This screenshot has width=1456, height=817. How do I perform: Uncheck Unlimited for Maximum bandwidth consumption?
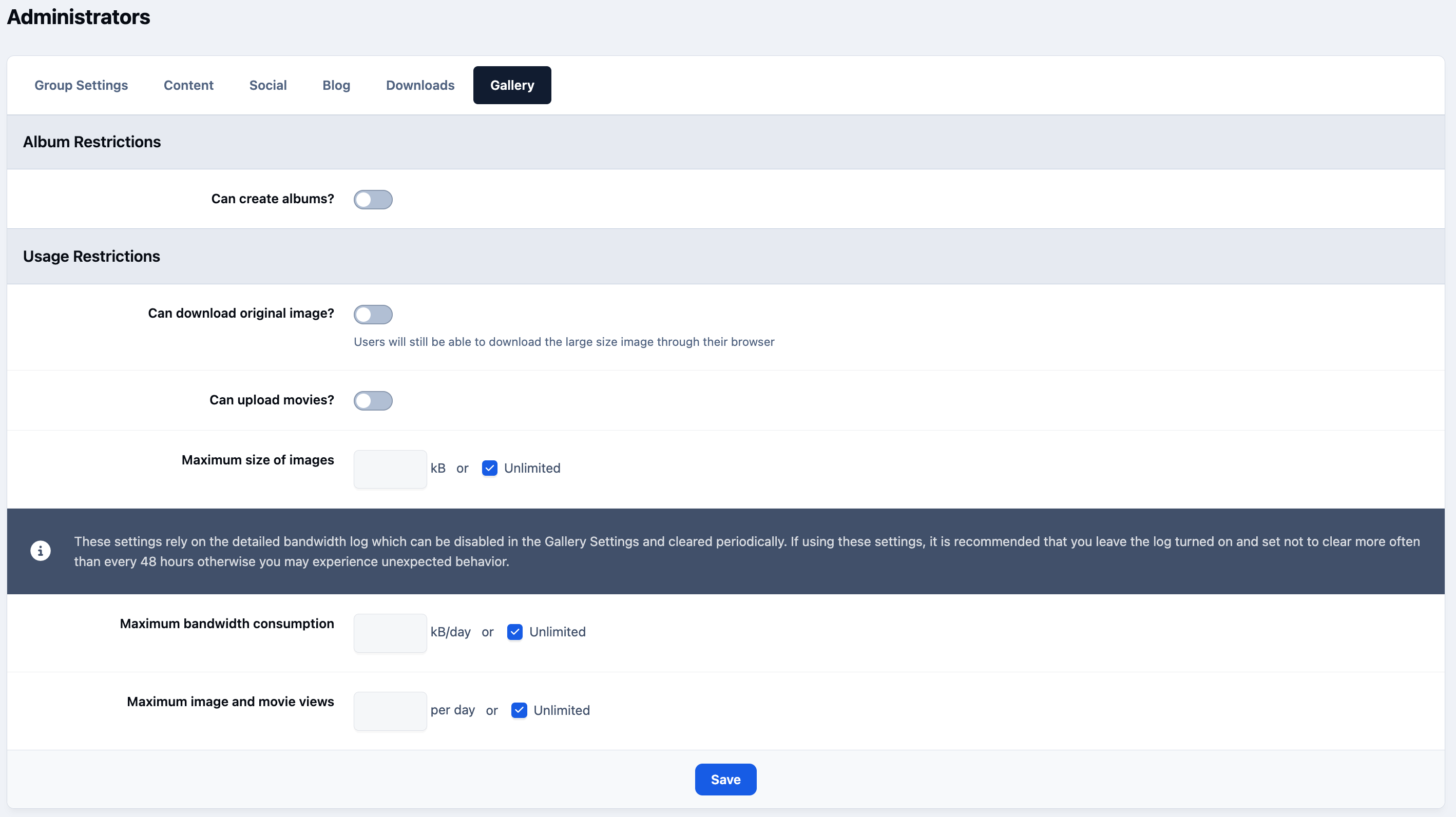(x=515, y=632)
